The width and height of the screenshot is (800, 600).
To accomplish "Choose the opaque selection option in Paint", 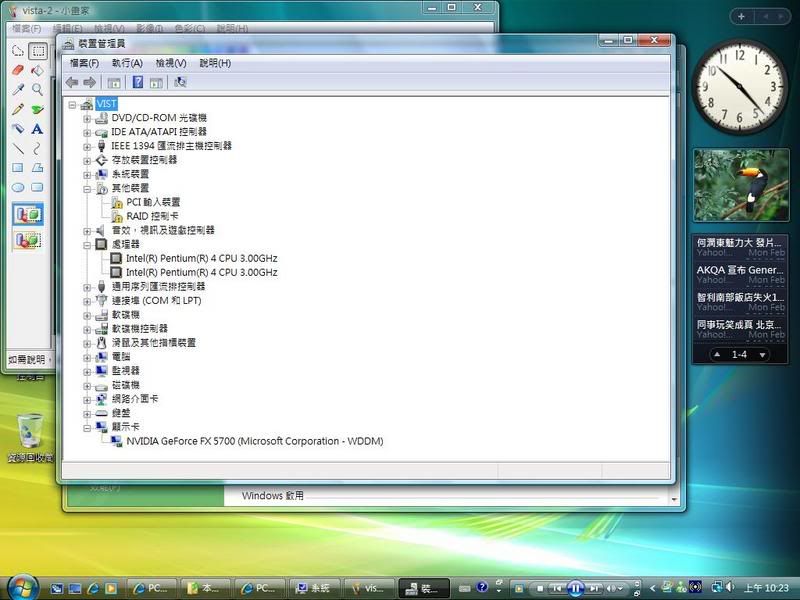I will point(28,214).
